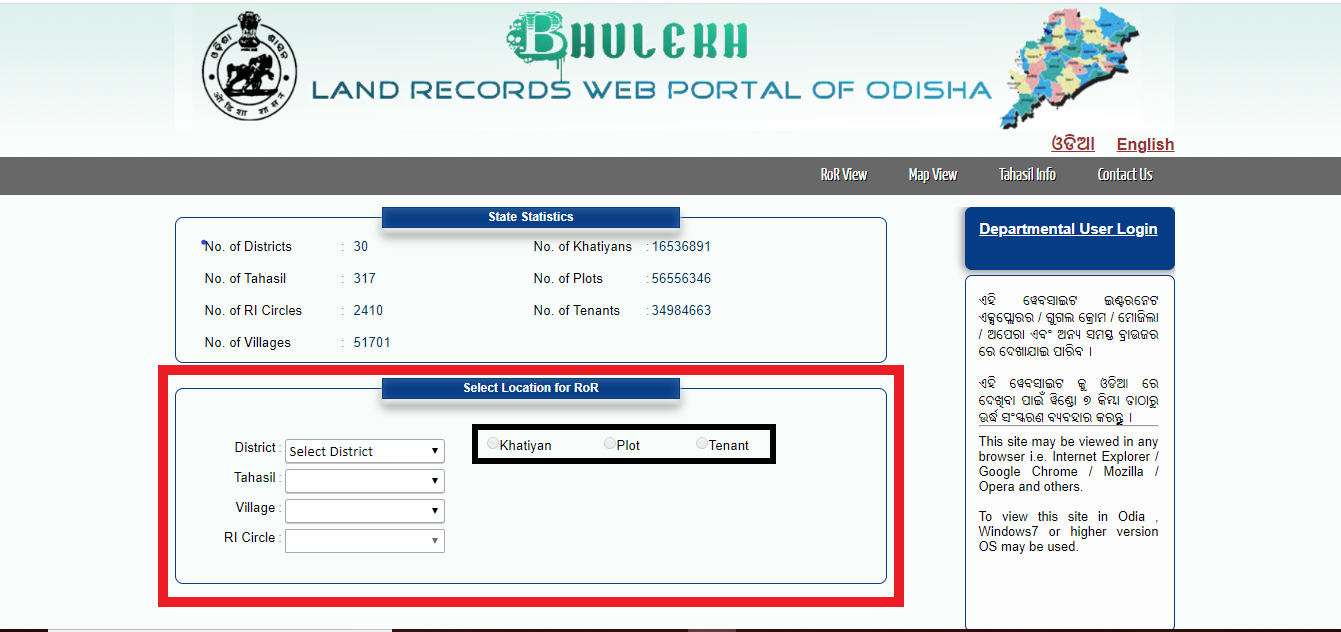Screen dimensions: 1341x632
Task: Select the Plot radio button
Action: coord(610,443)
